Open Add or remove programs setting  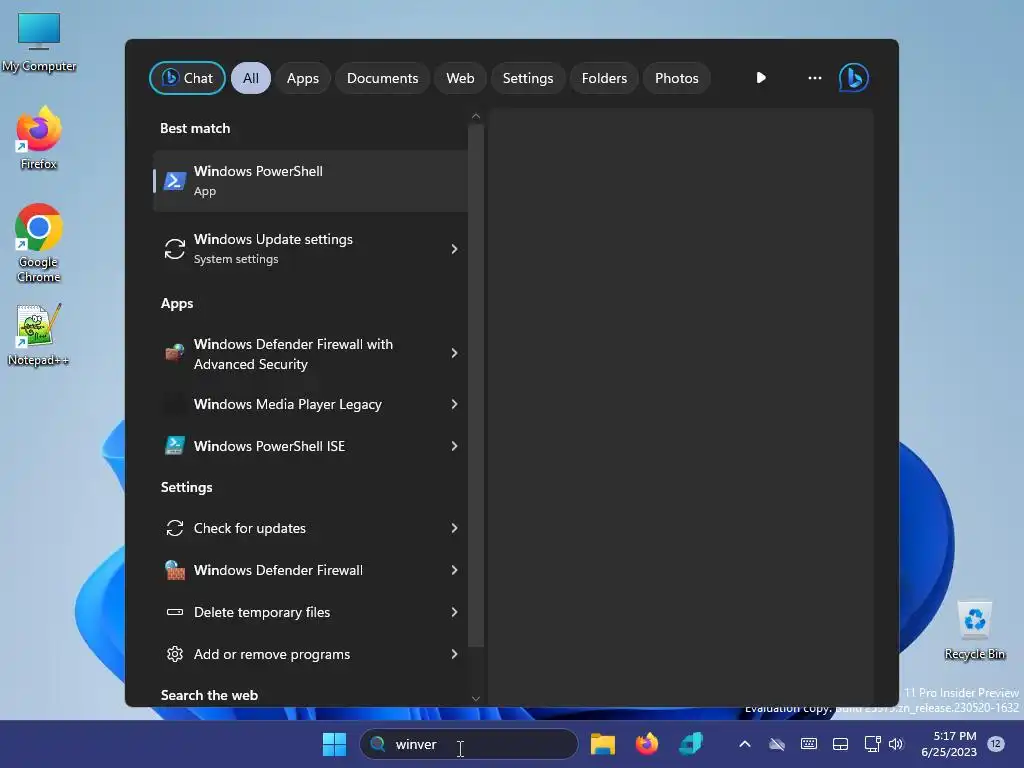tap(310, 654)
